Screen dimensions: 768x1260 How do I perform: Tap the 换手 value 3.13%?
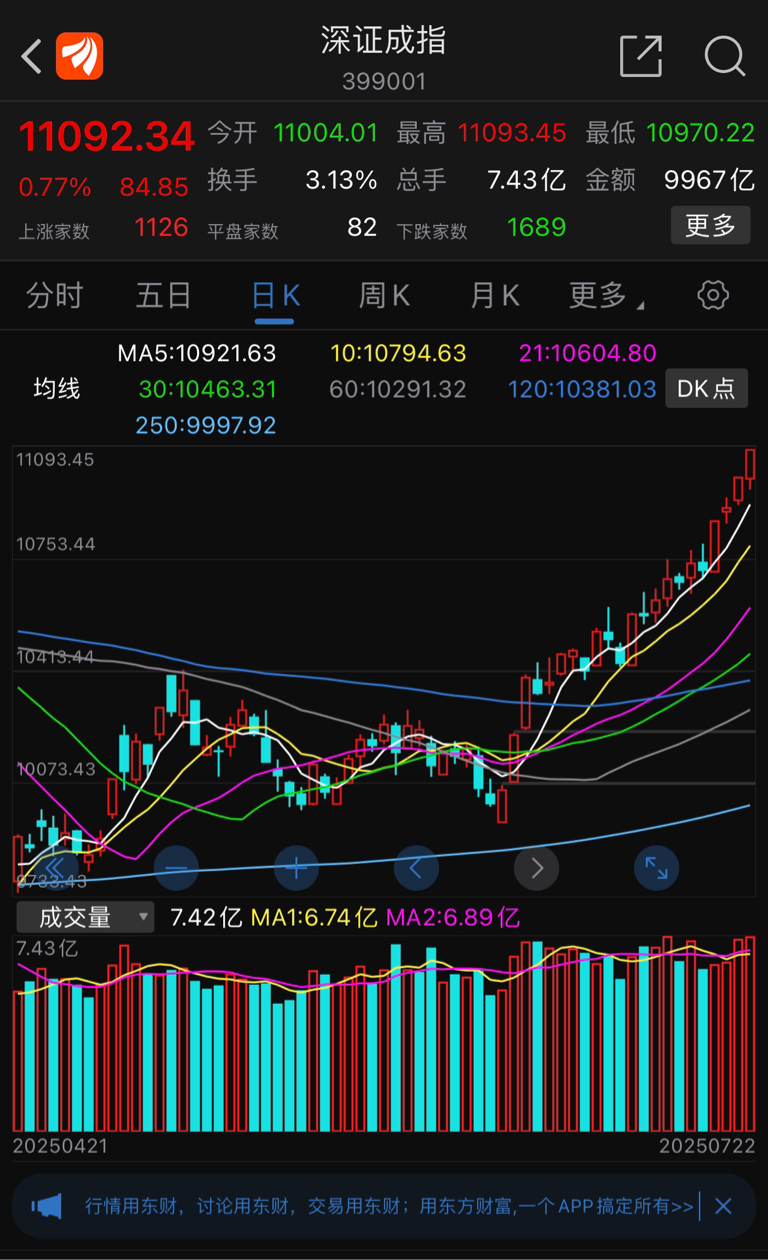pyautogui.click(x=341, y=180)
